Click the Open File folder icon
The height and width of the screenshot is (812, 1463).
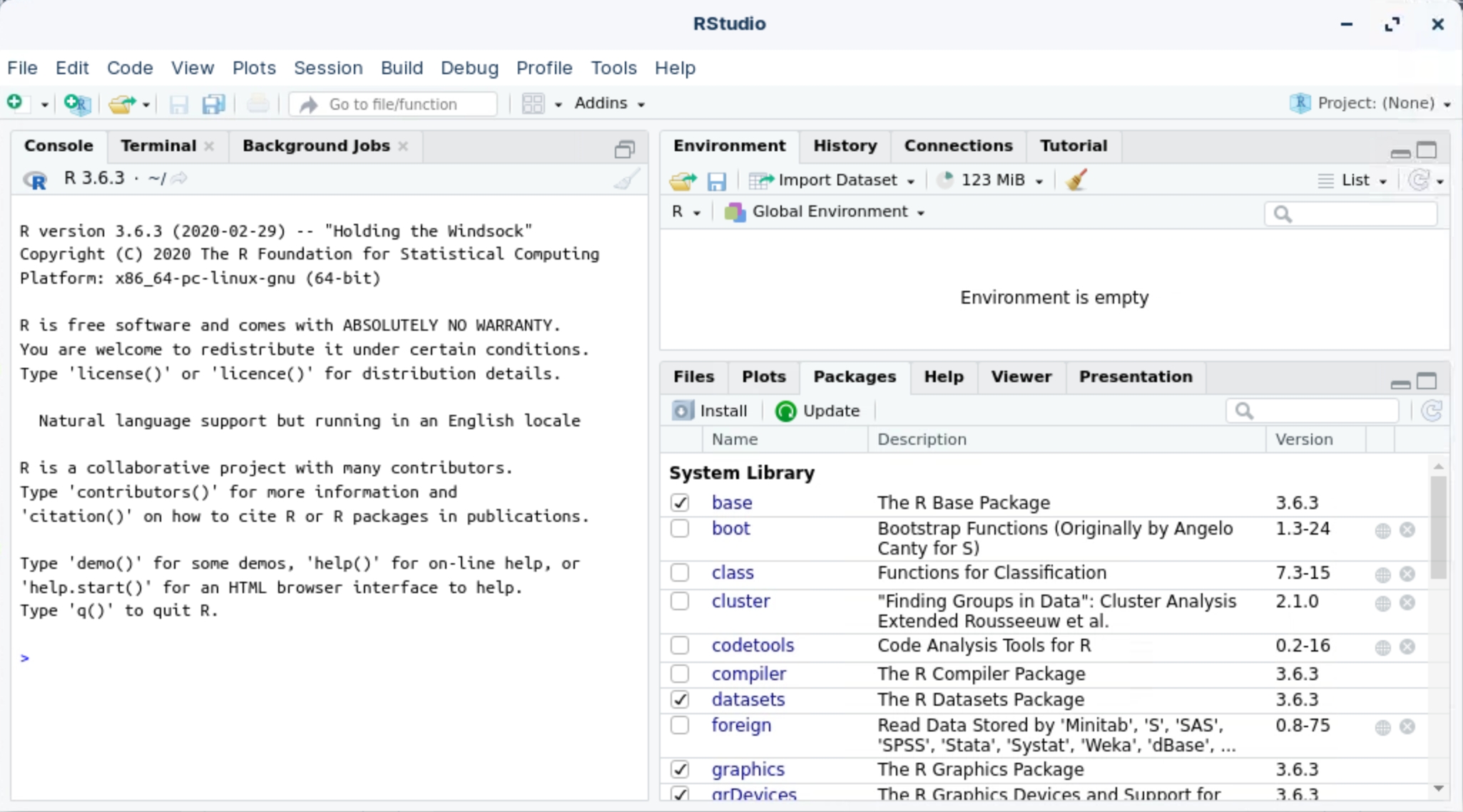pos(122,104)
